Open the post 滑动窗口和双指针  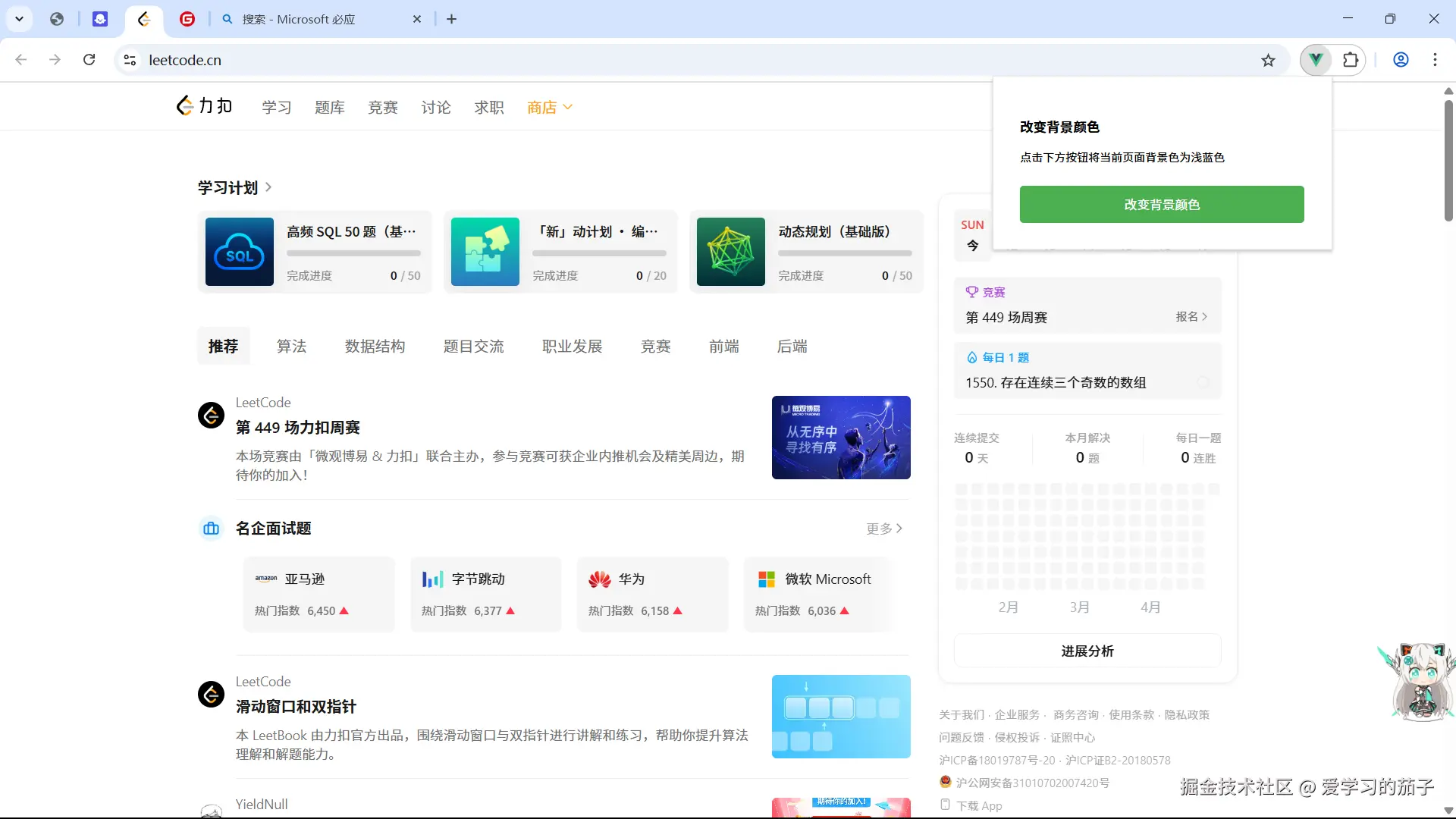click(x=296, y=707)
